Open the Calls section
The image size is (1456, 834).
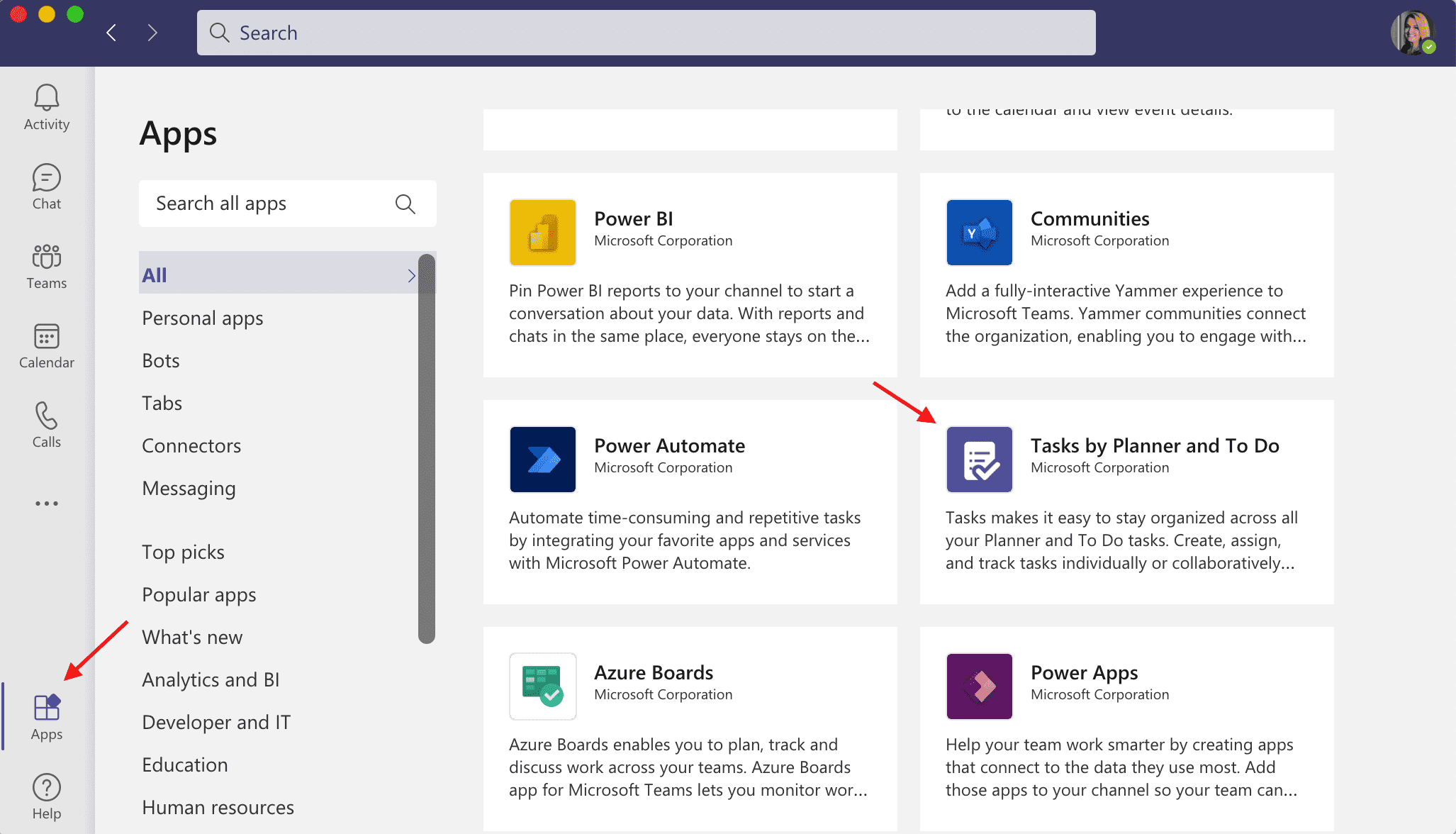46,424
